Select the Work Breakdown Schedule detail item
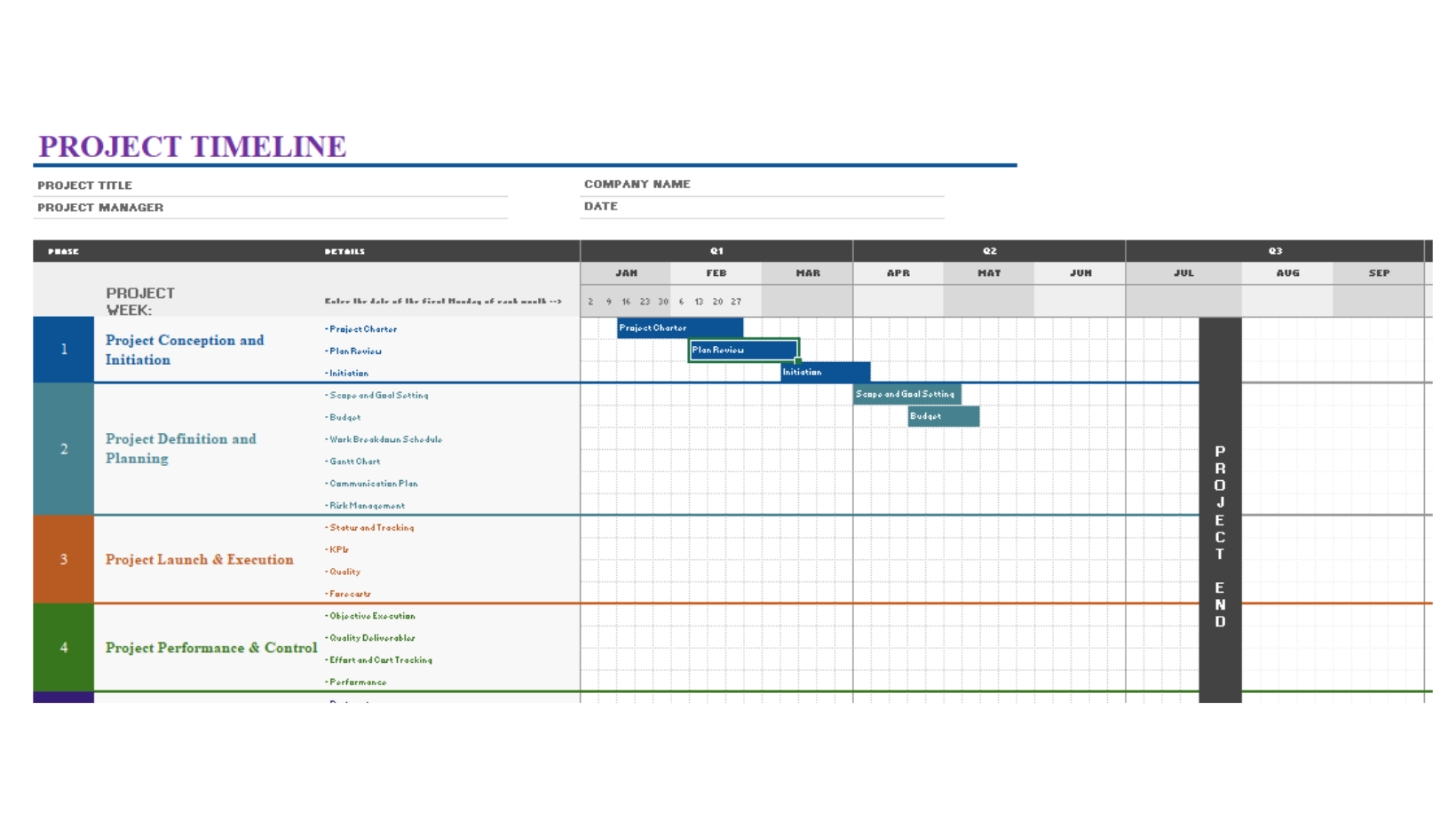Image resolution: width=1456 pixels, height=820 pixels. click(385, 439)
